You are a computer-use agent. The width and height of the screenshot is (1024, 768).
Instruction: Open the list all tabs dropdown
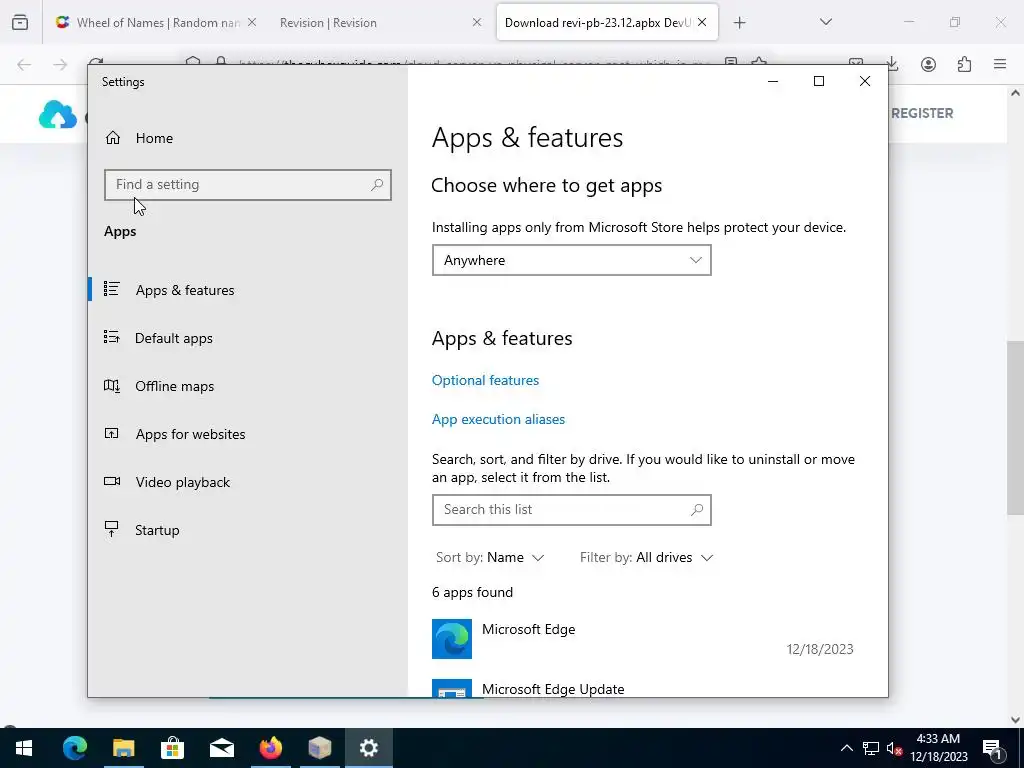tap(825, 22)
